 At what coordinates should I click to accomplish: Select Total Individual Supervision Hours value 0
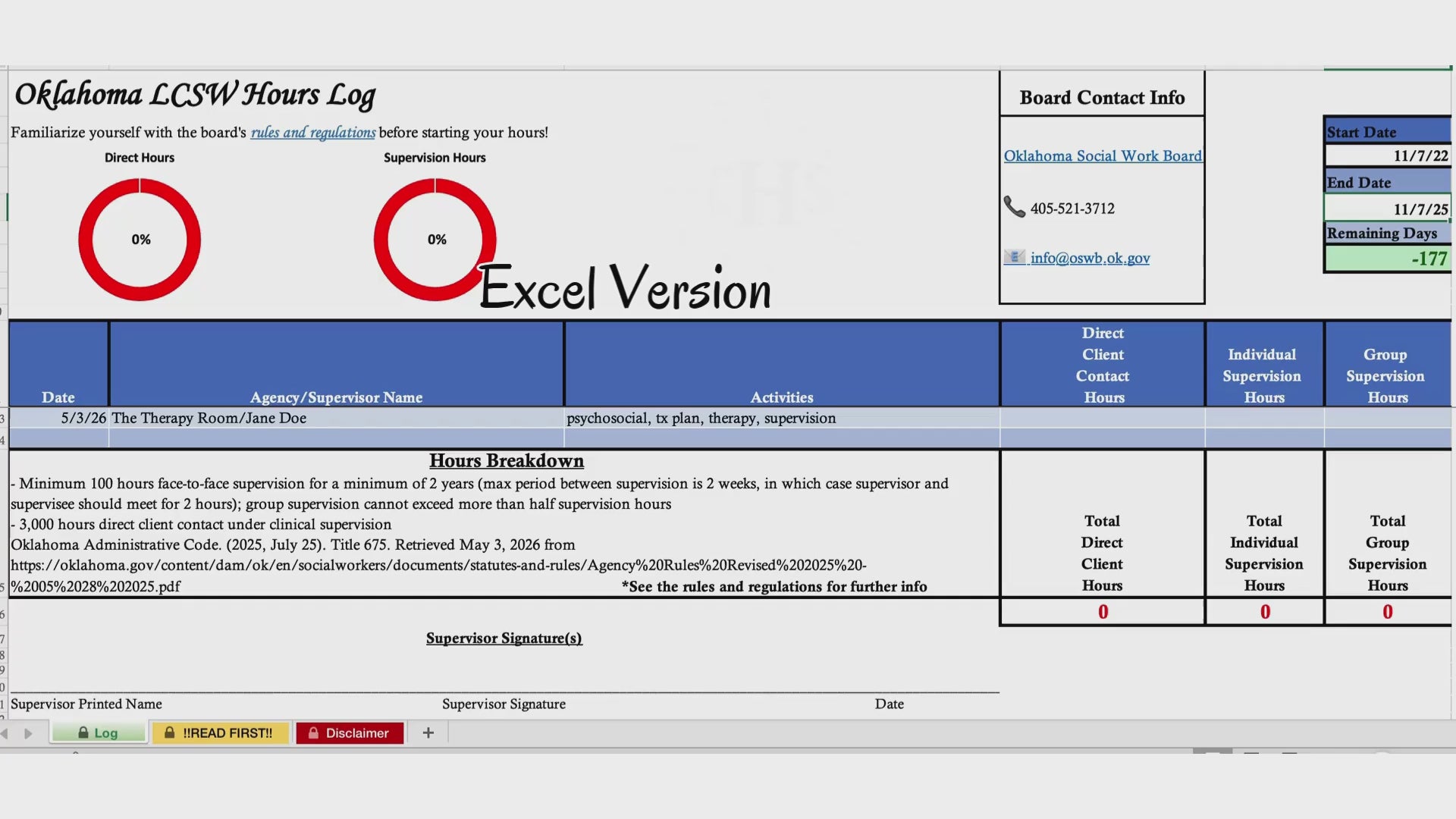click(1264, 612)
